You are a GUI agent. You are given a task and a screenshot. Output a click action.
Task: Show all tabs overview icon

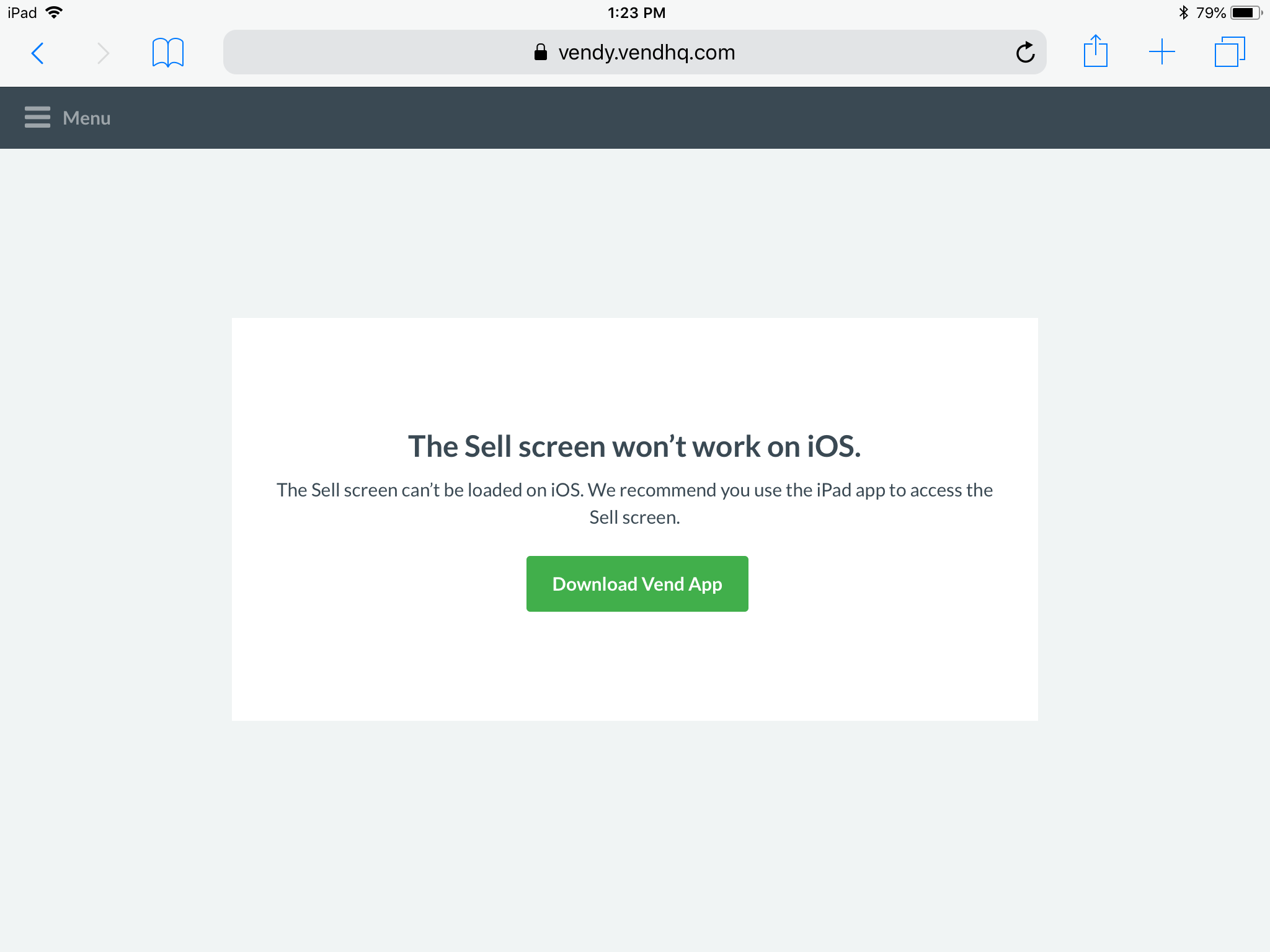tap(1230, 52)
